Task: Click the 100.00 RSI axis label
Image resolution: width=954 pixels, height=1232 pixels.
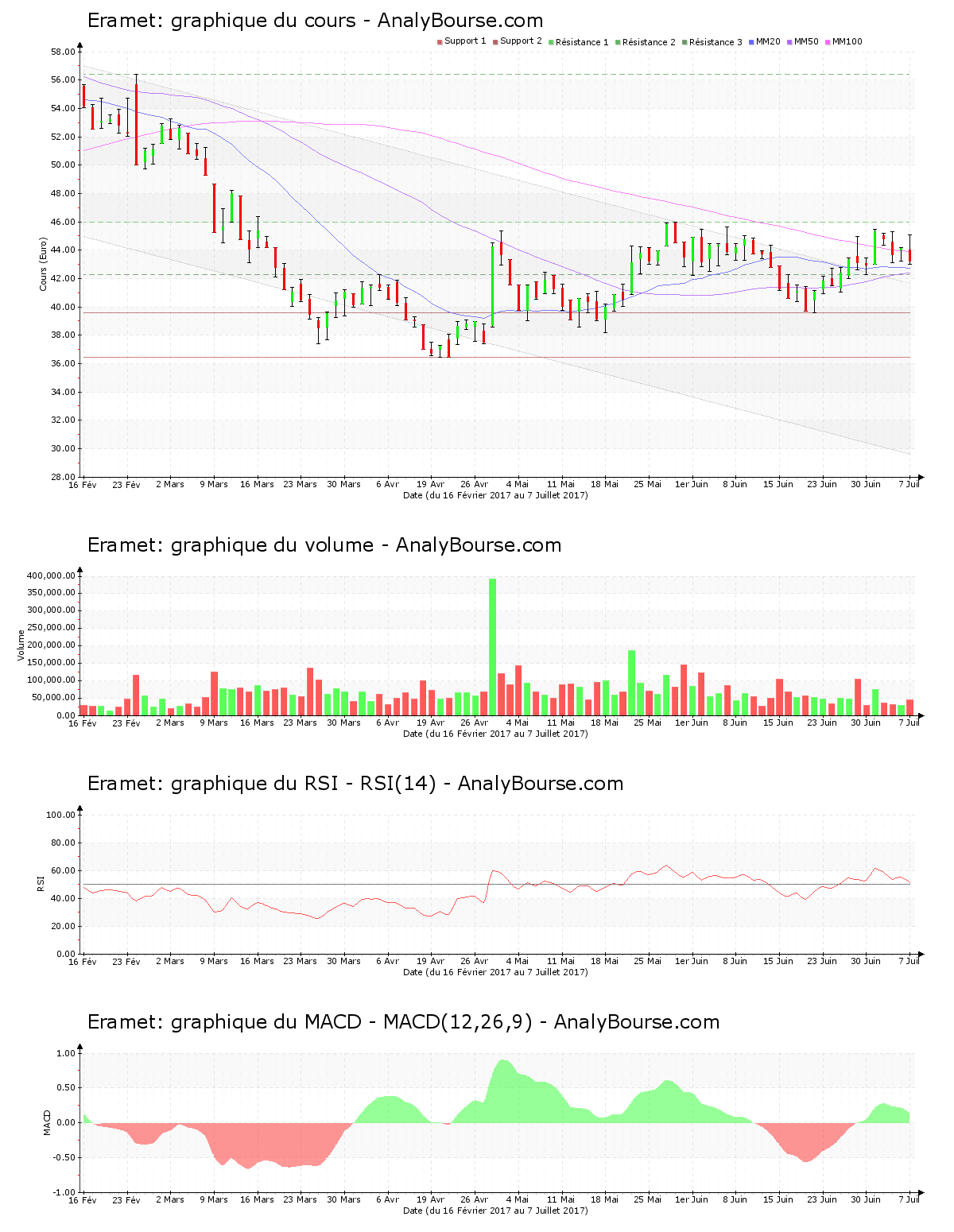Action: (x=60, y=815)
